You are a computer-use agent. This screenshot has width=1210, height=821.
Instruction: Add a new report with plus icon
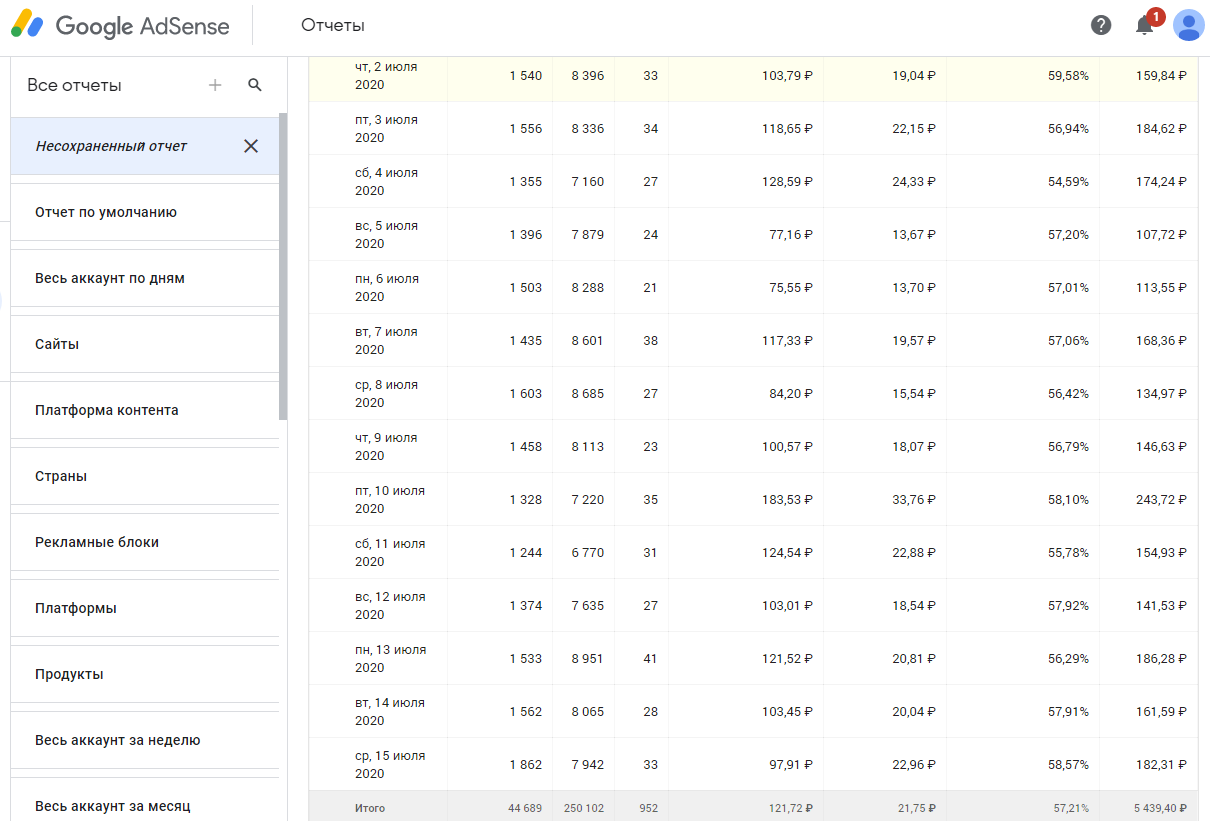[215, 85]
